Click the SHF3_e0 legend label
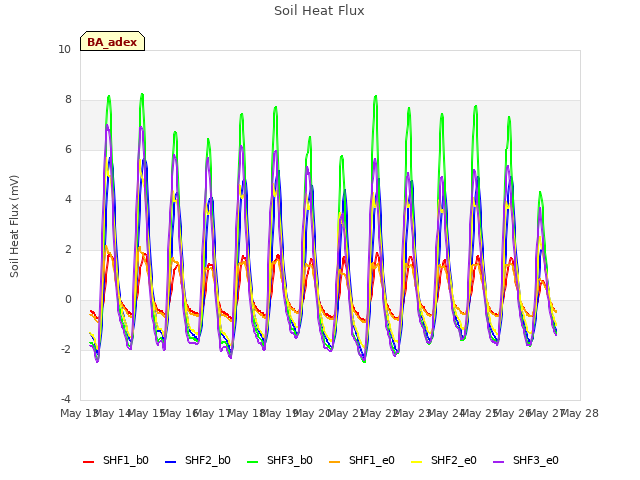Image resolution: width=640 pixels, height=480 pixels. 536,460
